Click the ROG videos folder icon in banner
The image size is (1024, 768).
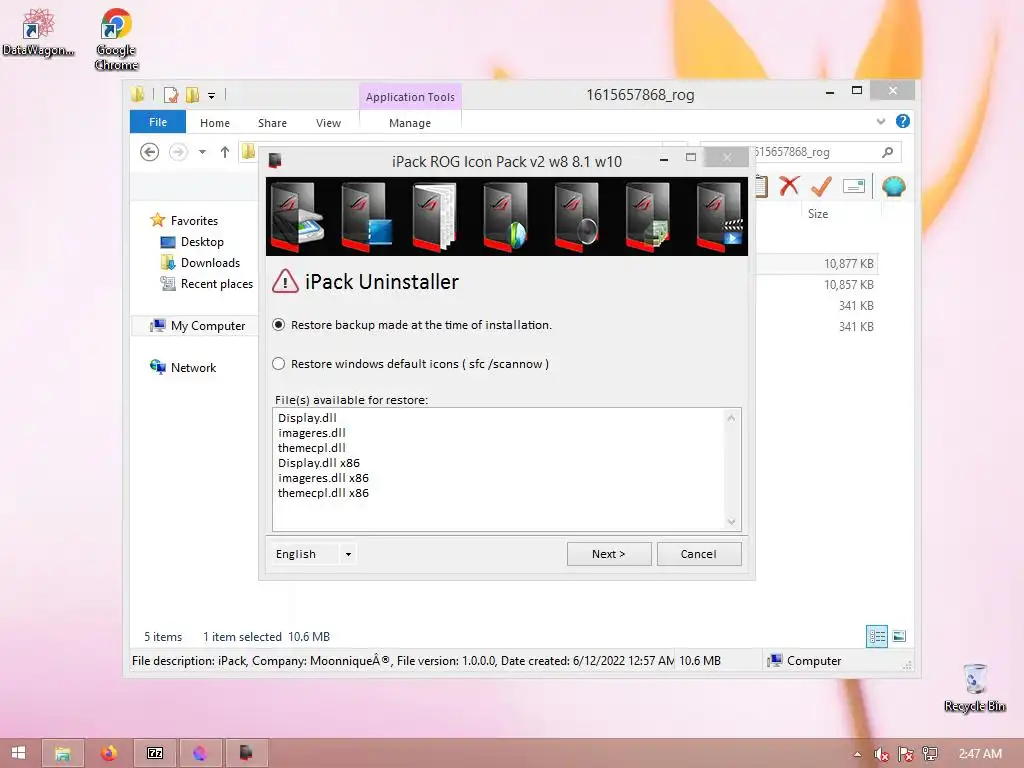pos(719,216)
